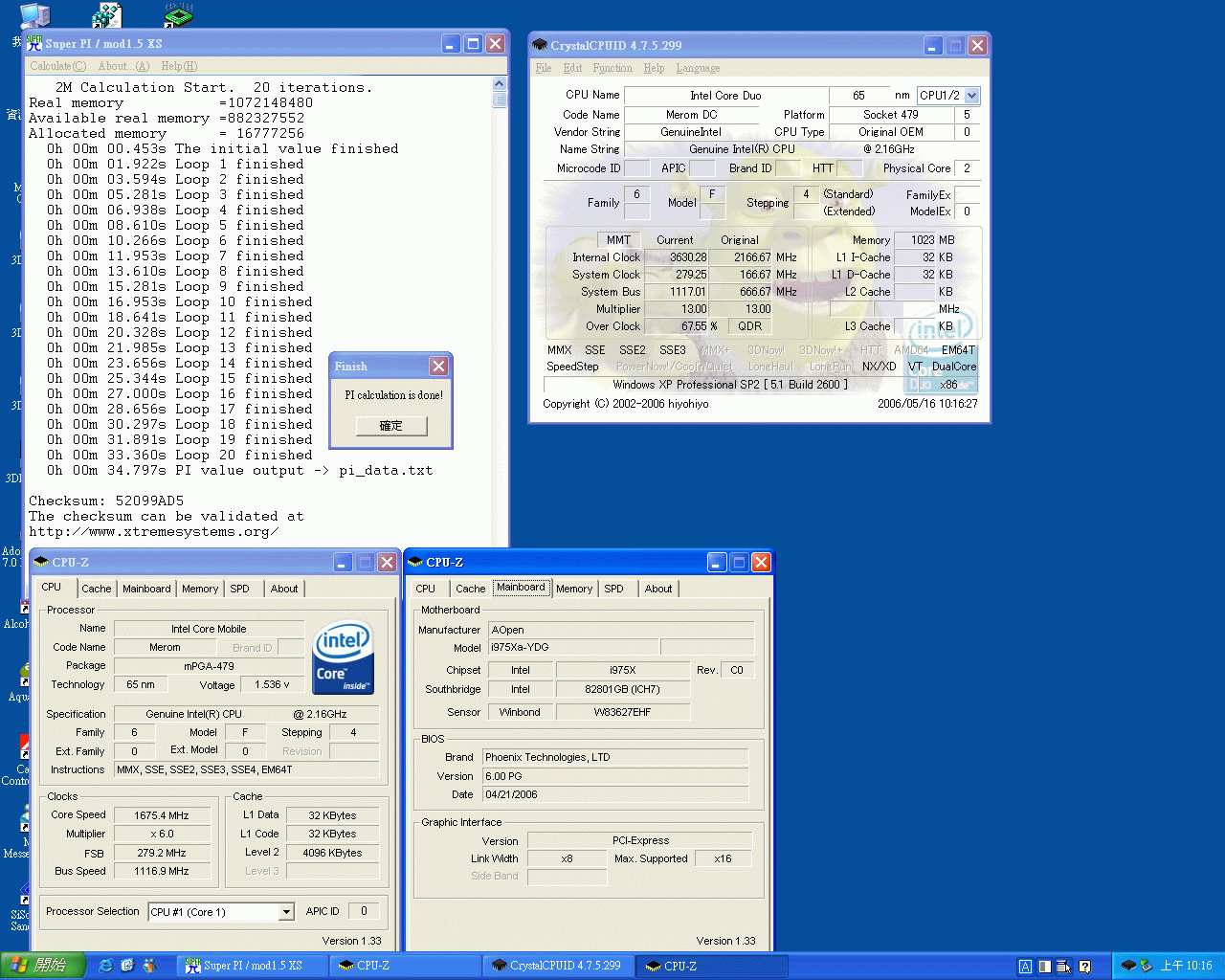Open the Function menu in CrystalCPUID
Screen dimensions: 1225x980
pyautogui.click(x=612, y=68)
